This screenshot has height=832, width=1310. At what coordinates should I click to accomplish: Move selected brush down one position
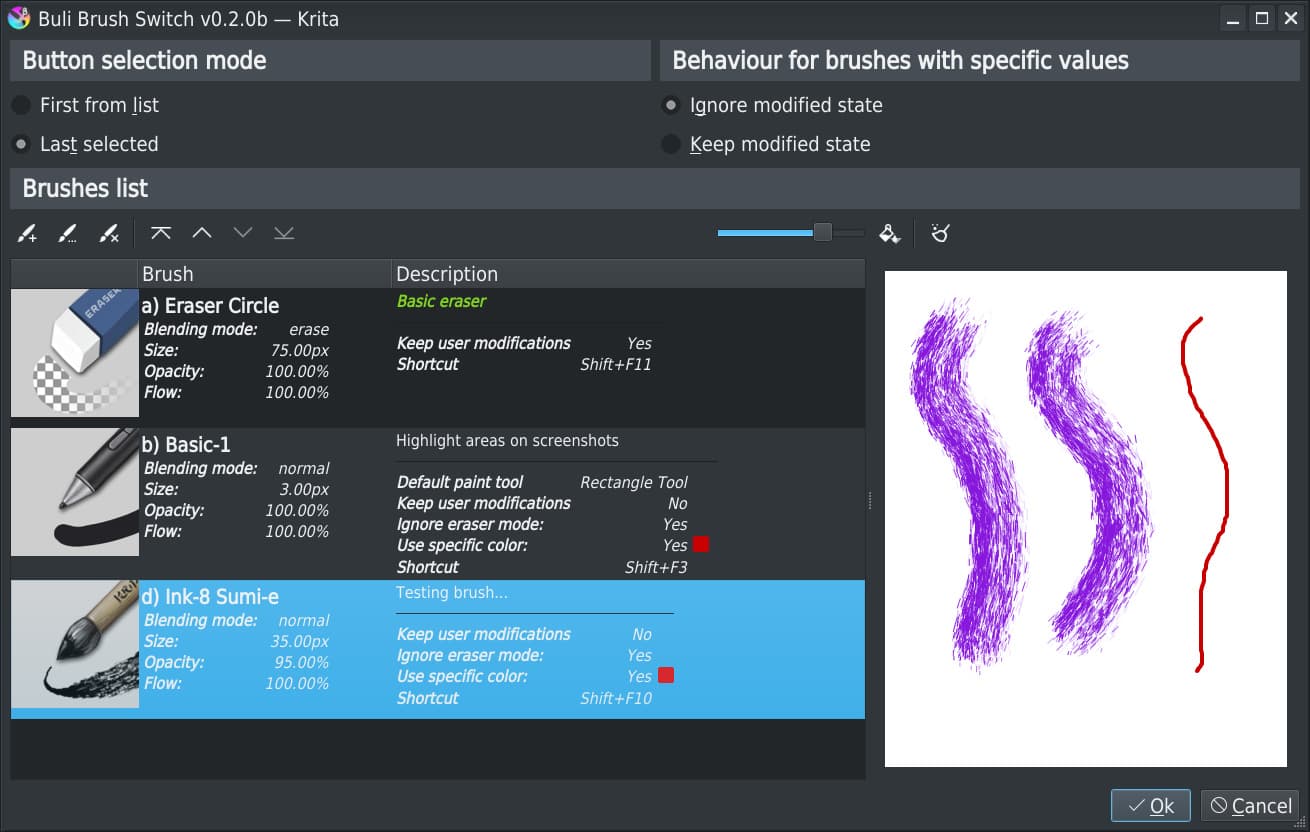(x=243, y=233)
